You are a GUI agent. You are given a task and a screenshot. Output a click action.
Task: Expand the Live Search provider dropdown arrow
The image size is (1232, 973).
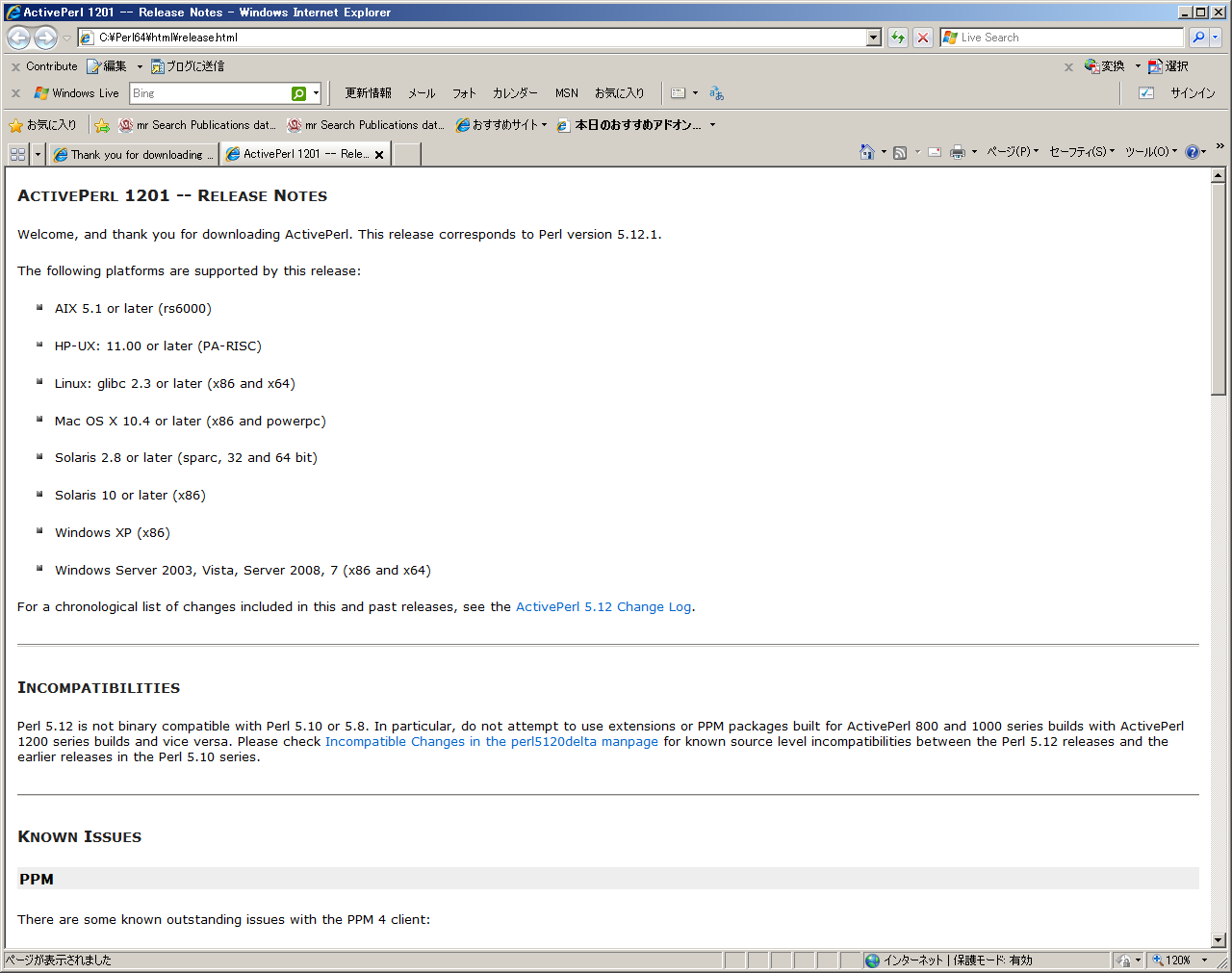(1216, 38)
